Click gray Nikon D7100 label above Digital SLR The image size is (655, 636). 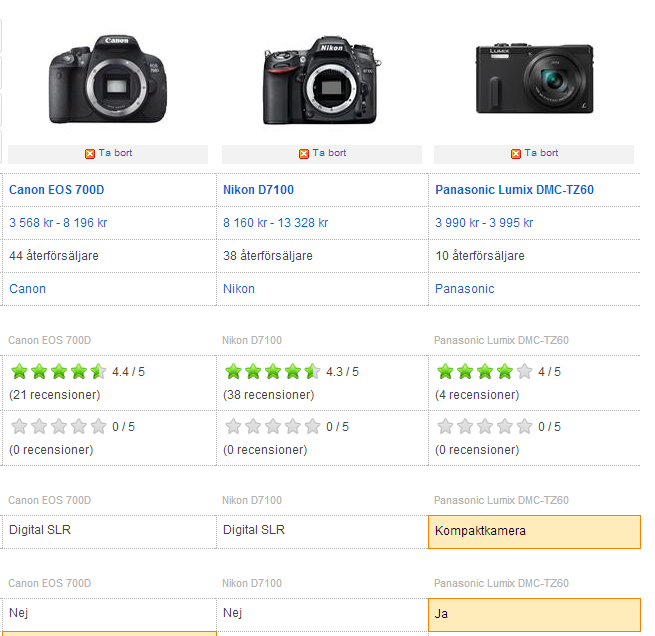tap(252, 500)
